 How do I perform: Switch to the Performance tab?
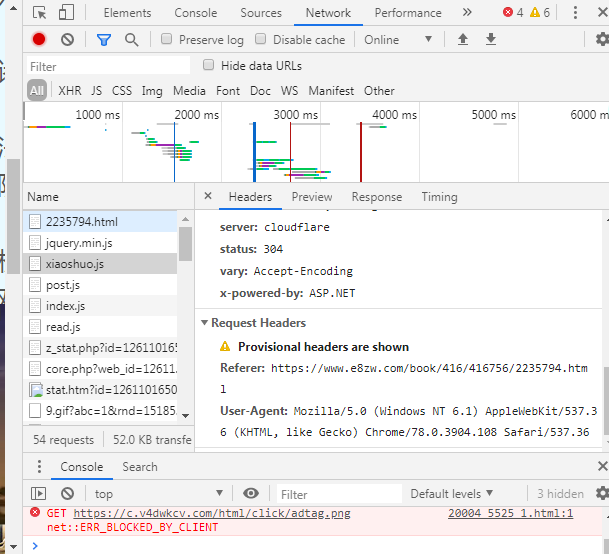[408, 13]
